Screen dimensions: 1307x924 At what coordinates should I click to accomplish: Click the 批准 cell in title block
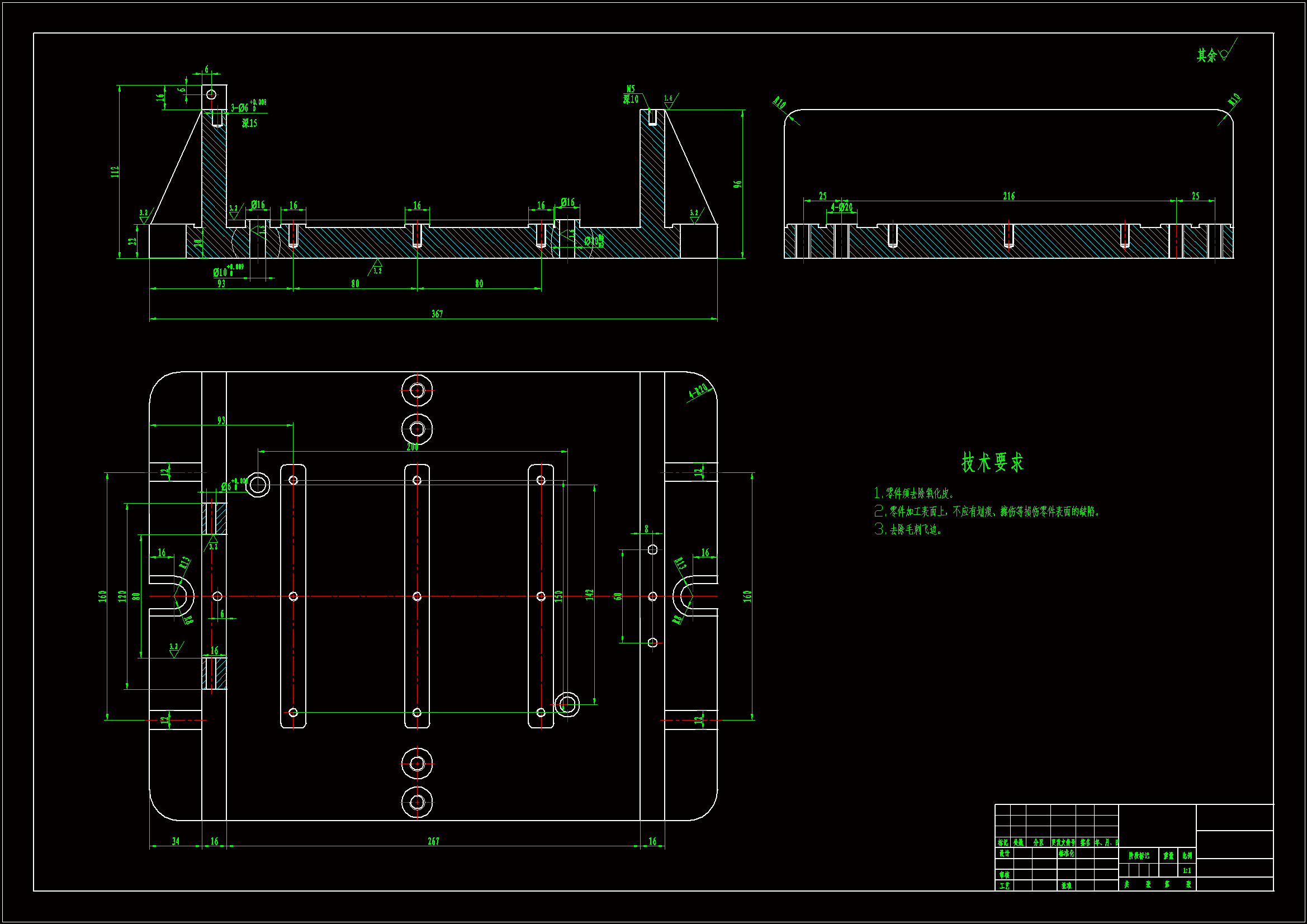pyautogui.click(x=1066, y=886)
